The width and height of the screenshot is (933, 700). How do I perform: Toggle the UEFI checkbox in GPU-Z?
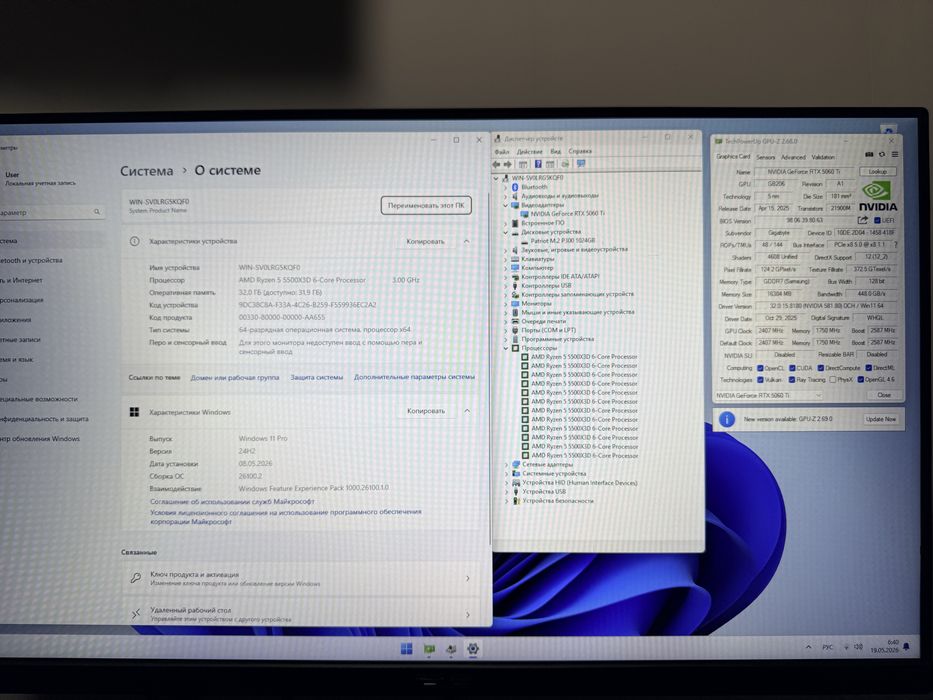877,220
